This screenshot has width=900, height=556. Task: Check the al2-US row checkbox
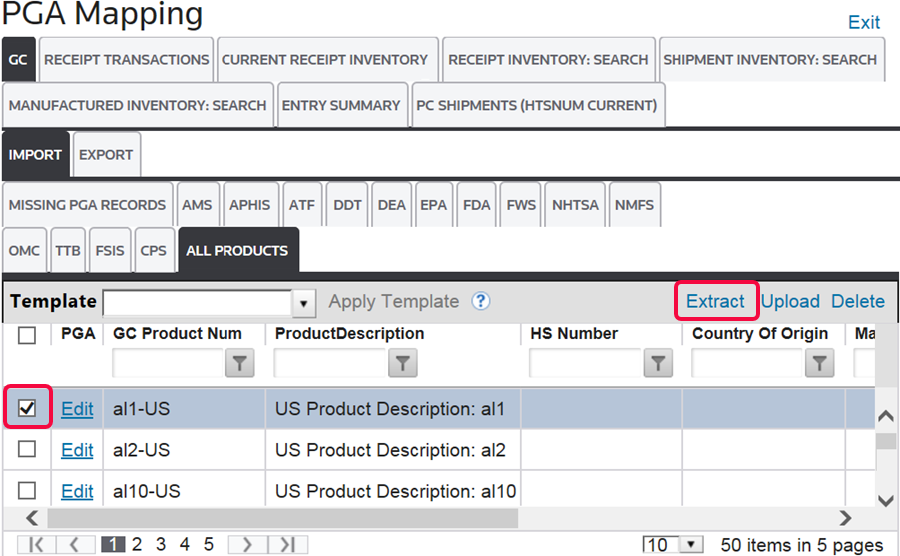coord(27,450)
